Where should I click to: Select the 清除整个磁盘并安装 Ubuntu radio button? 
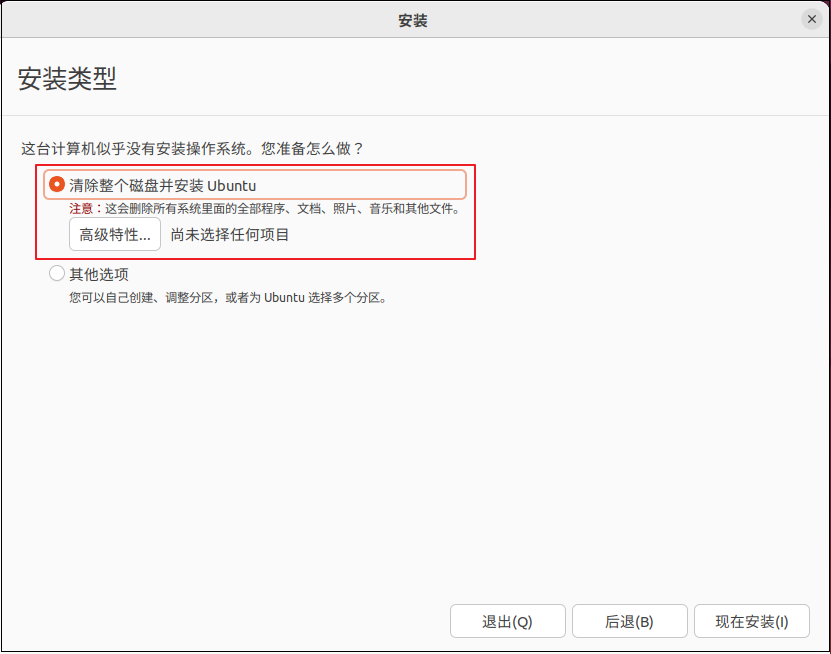57,184
